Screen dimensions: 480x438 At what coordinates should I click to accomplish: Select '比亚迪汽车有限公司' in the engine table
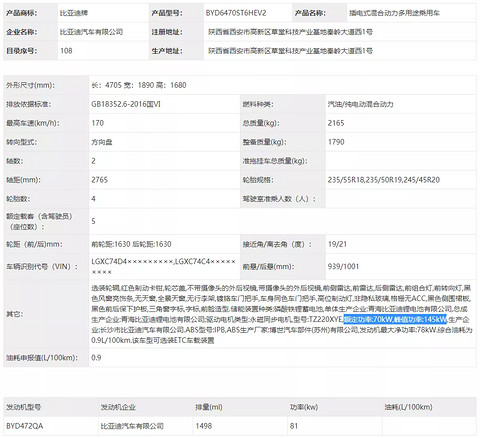coord(132,426)
